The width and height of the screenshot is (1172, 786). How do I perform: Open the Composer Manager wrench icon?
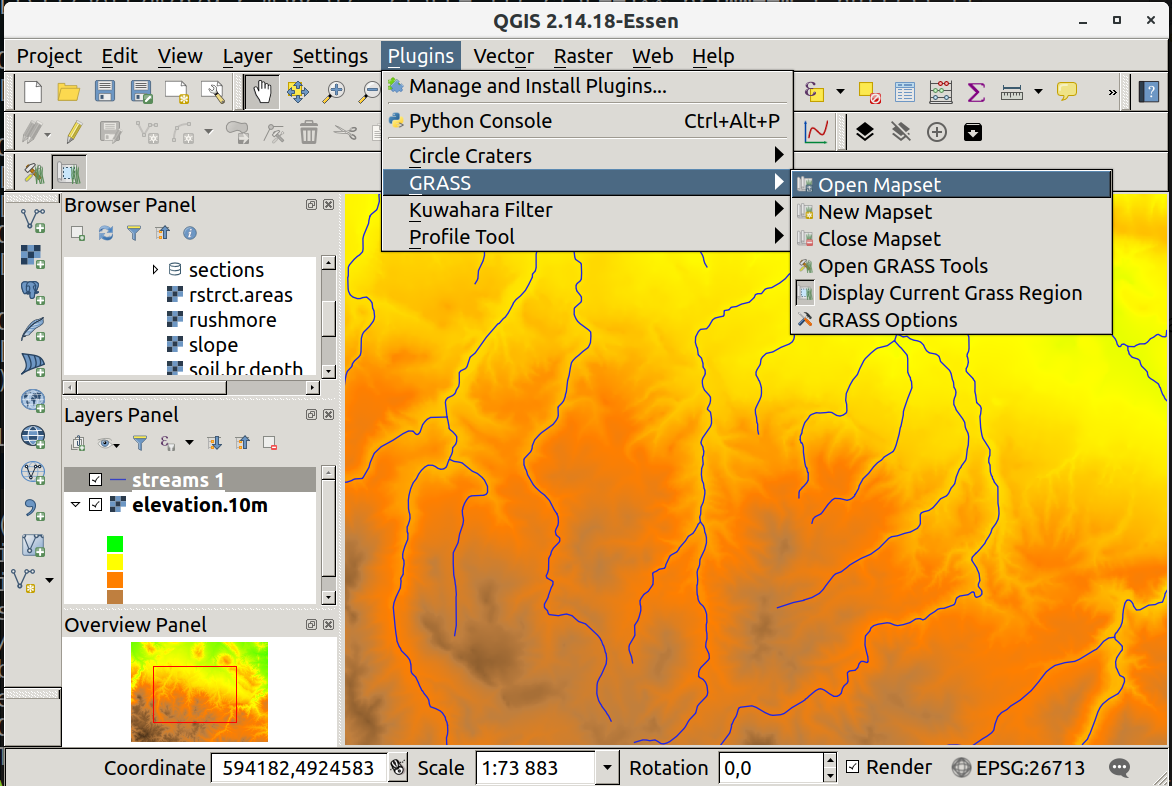[x=213, y=92]
